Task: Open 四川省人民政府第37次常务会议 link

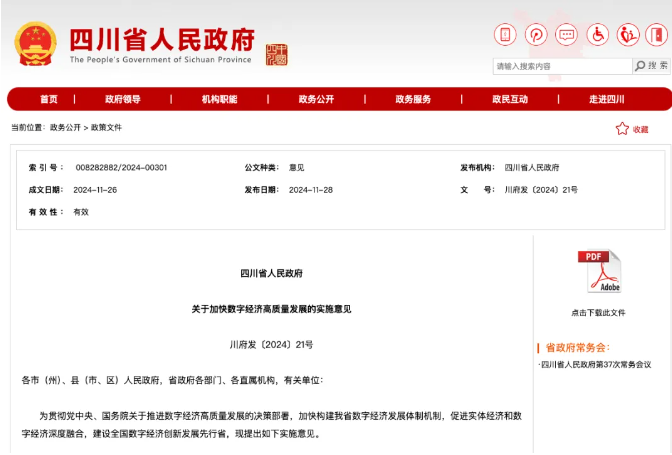Action: [x=596, y=365]
